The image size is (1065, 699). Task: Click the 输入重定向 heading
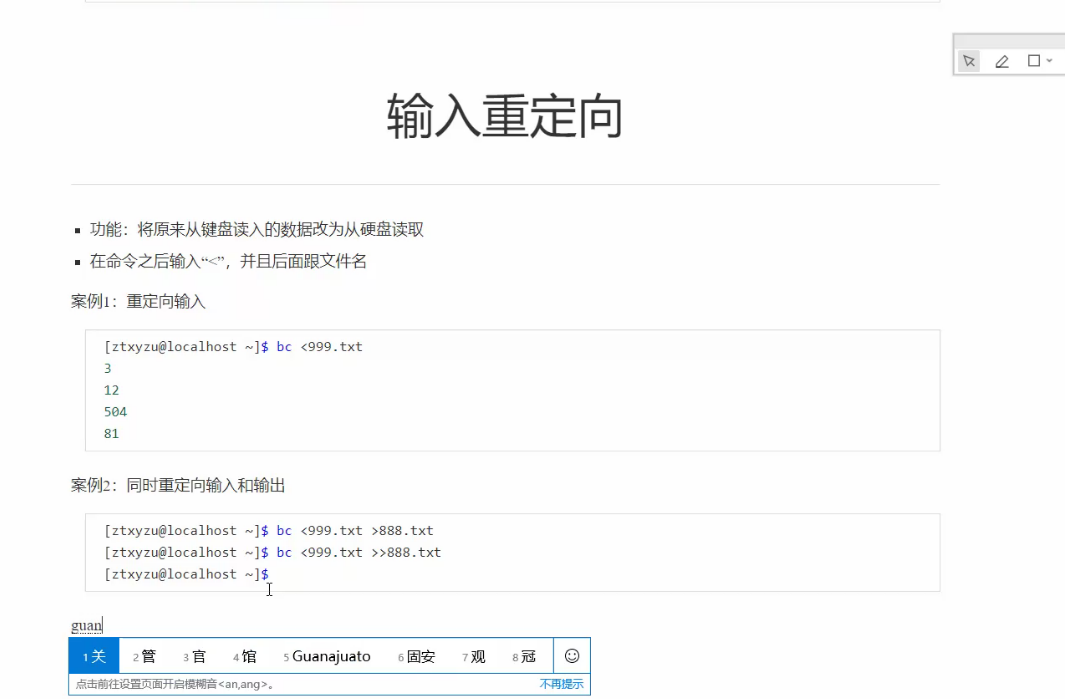pyautogui.click(x=505, y=116)
